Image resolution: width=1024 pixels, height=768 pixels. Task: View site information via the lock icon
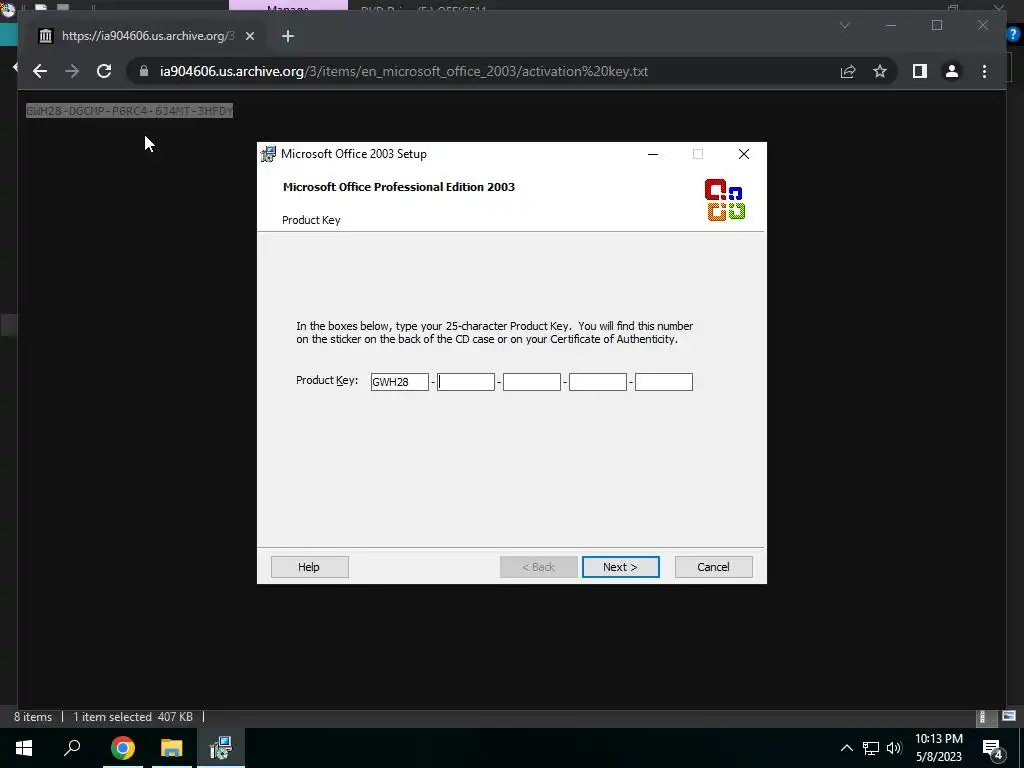coord(144,71)
